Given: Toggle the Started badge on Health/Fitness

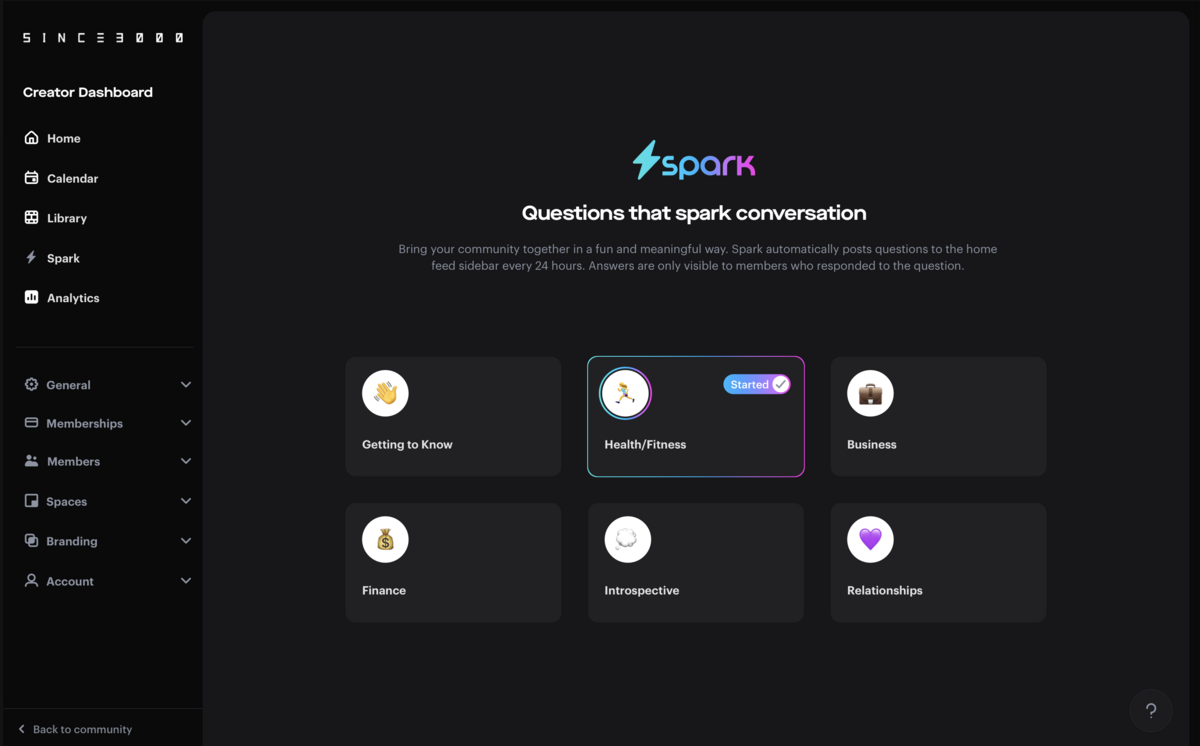Looking at the screenshot, I should click(757, 384).
